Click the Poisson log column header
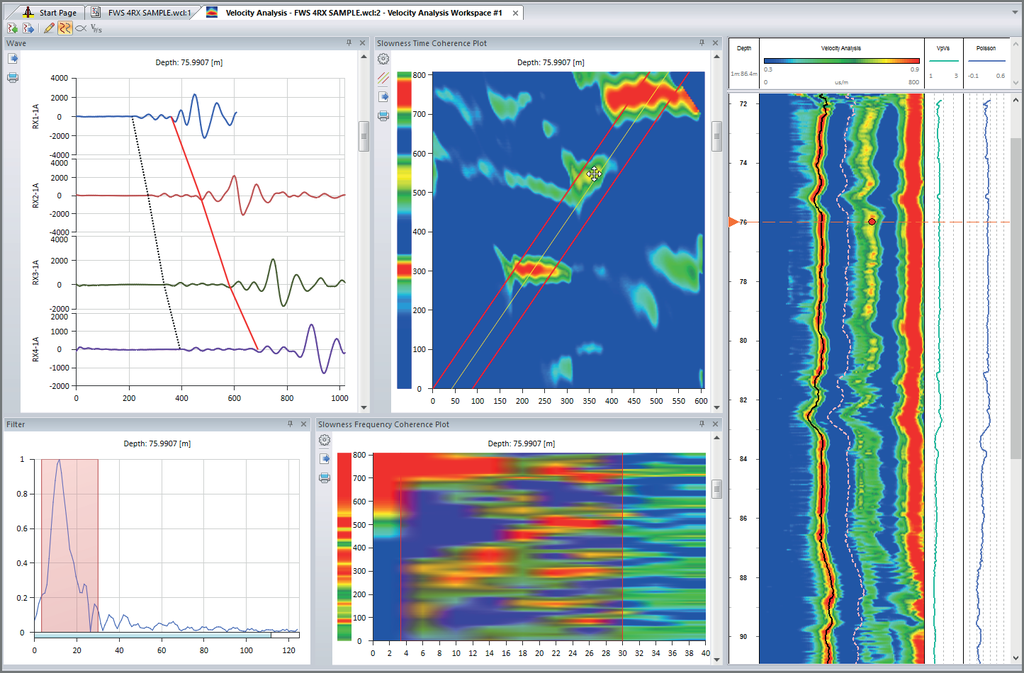The height and width of the screenshot is (673, 1024). click(x=985, y=48)
